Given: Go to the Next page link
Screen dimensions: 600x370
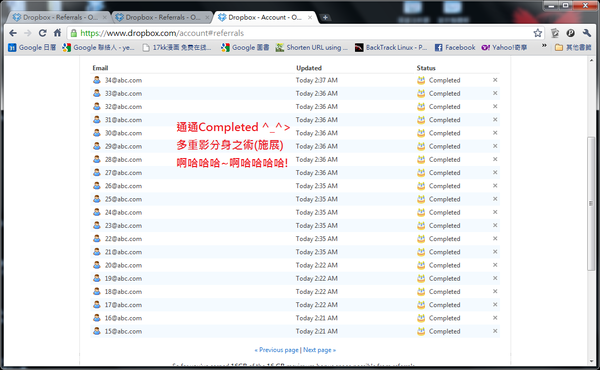Looking at the screenshot, I should (x=319, y=350).
